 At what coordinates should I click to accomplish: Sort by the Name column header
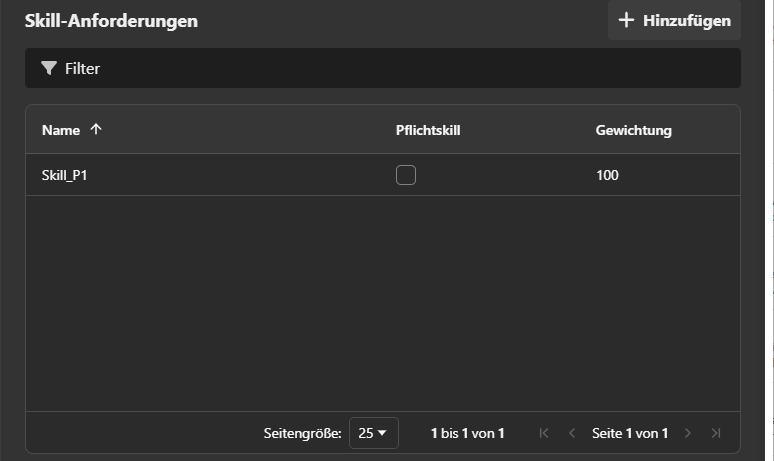(x=61, y=130)
